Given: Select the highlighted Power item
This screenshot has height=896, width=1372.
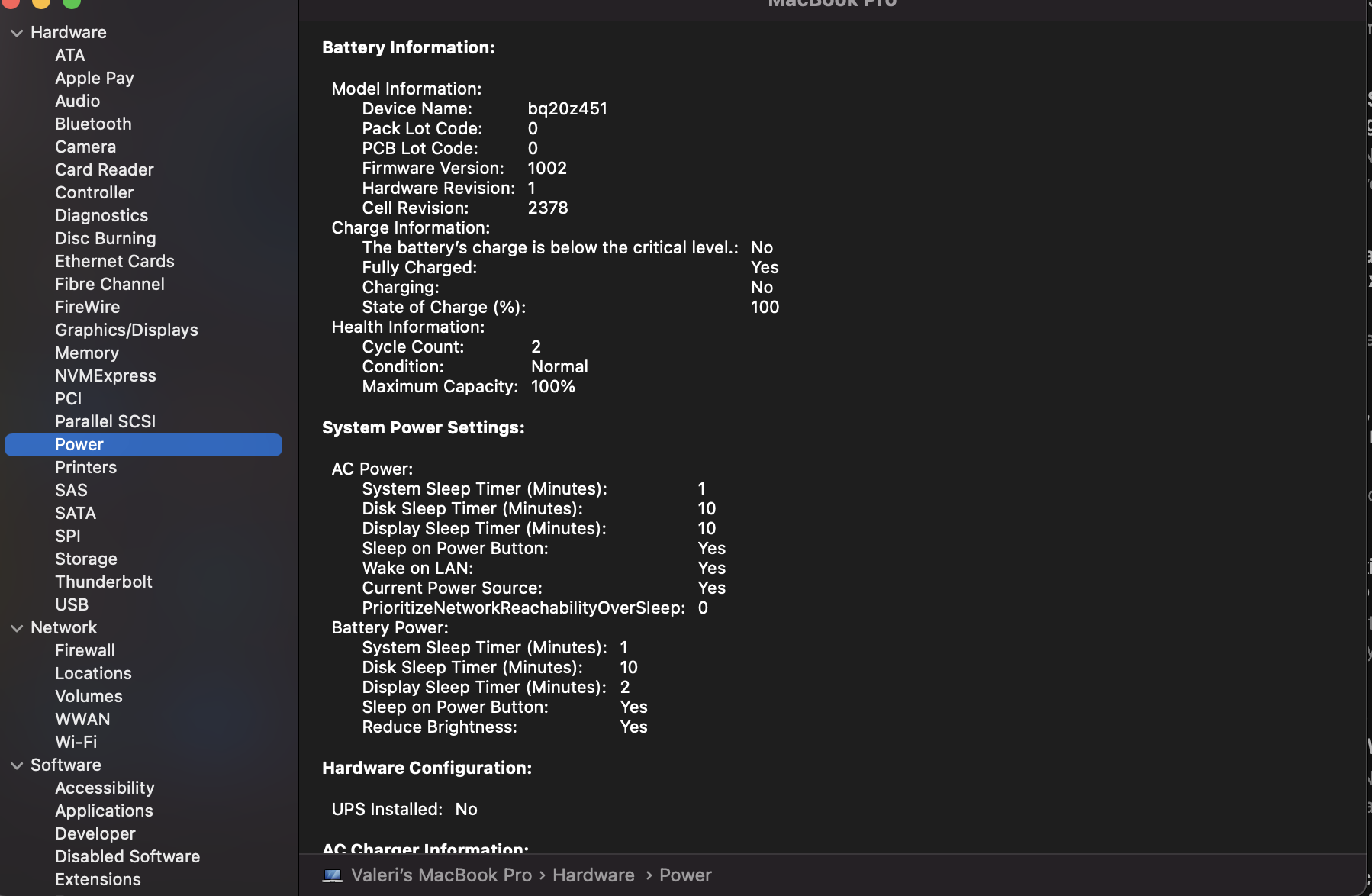Looking at the screenshot, I should click(x=143, y=445).
